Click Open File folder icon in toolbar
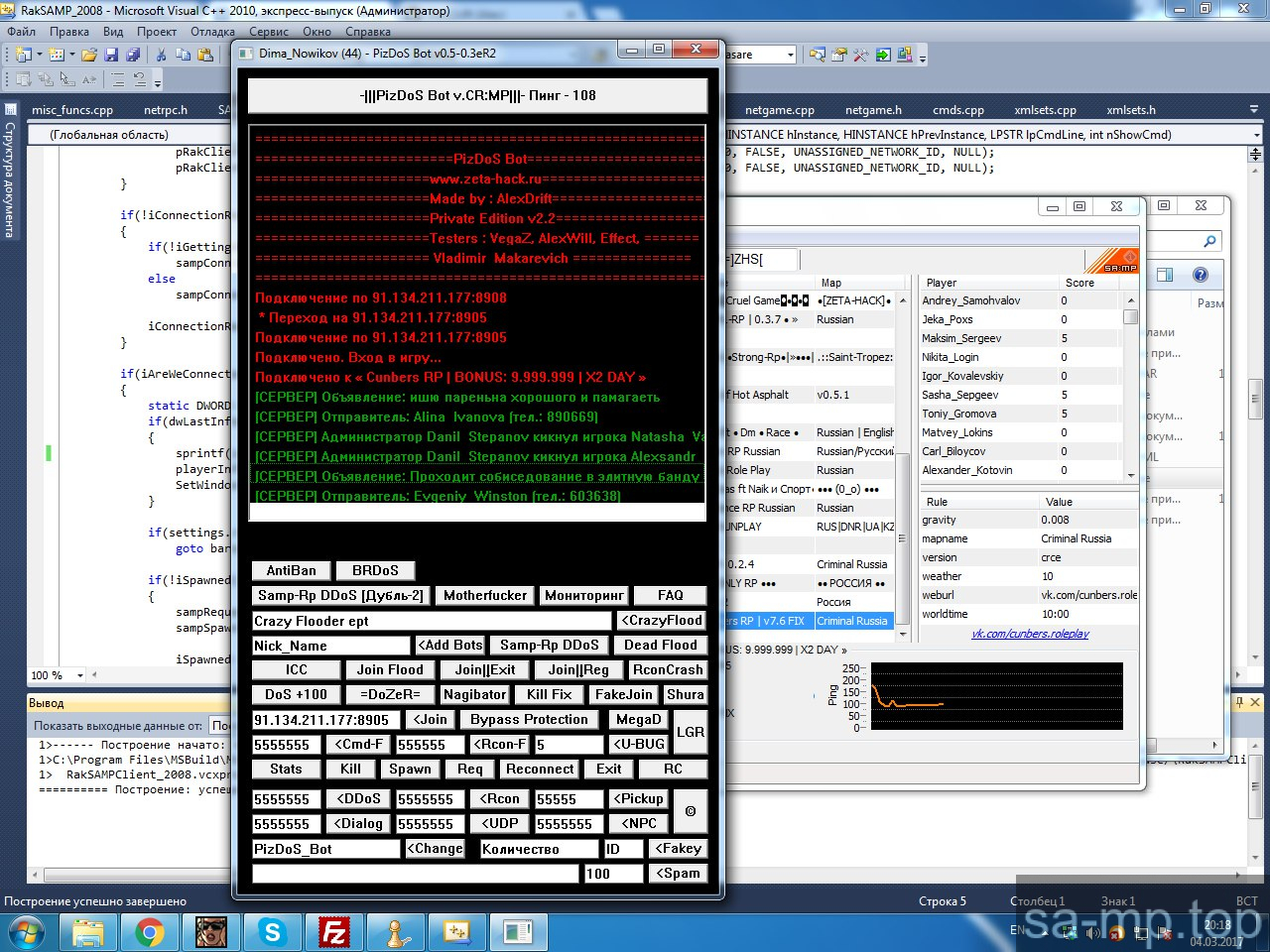 pyautogui.click(x=89, y=55)
